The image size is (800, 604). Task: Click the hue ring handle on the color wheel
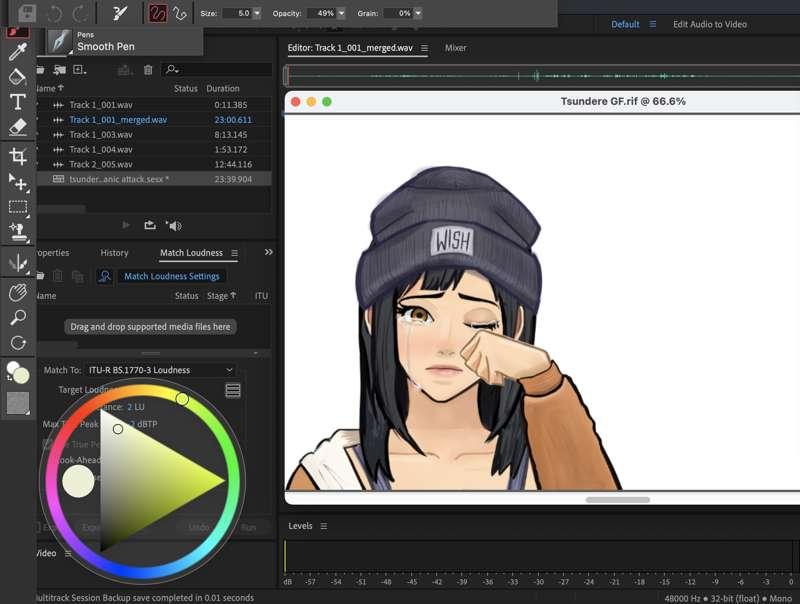click(182, 399)
